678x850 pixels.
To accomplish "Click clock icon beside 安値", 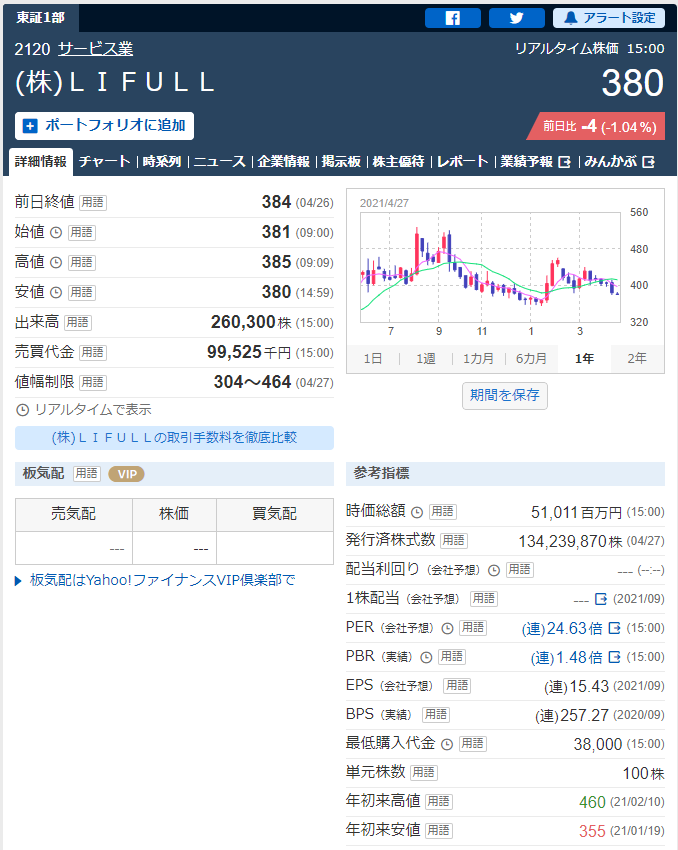I will [x=56, y=293].
